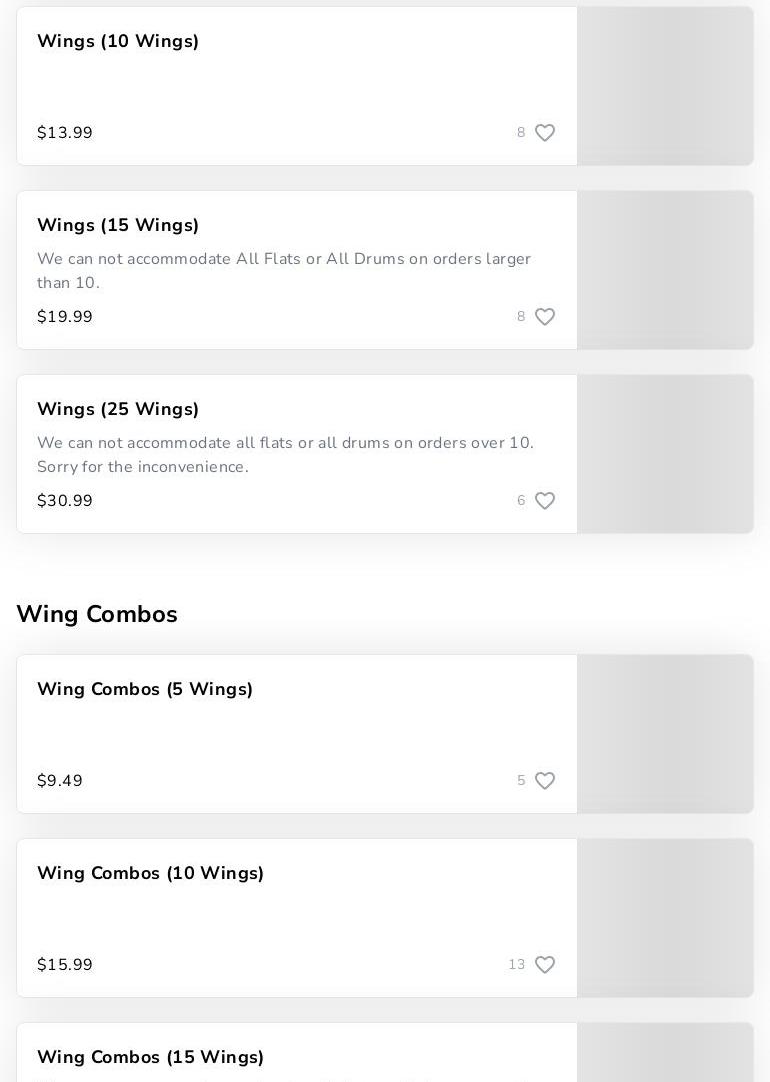Click Wing Combos (10 Wings) image thumbnail

tap(665, 918)
